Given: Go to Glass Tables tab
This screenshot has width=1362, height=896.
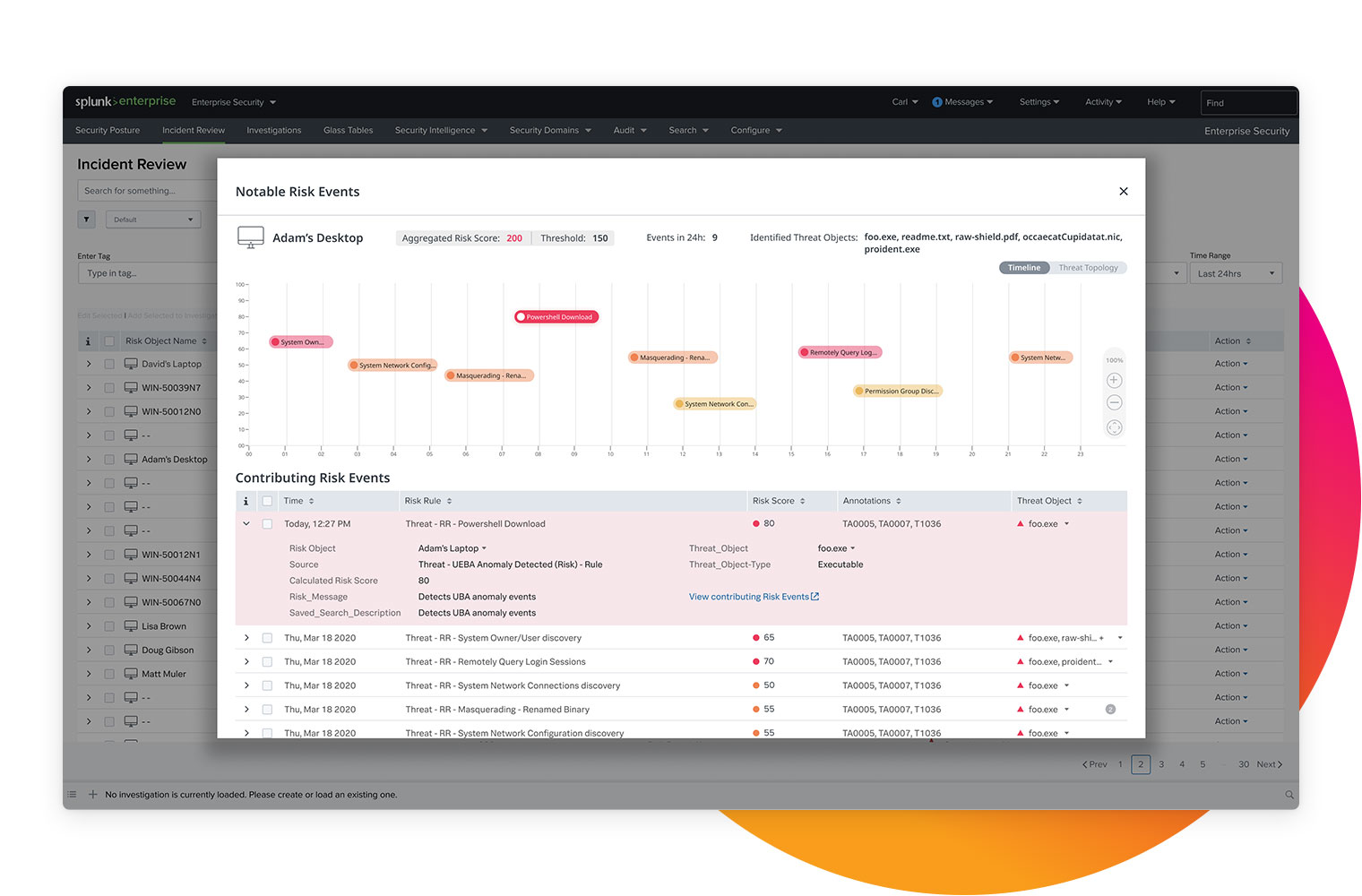Looking at the screenshot, I should pos(349,131).
